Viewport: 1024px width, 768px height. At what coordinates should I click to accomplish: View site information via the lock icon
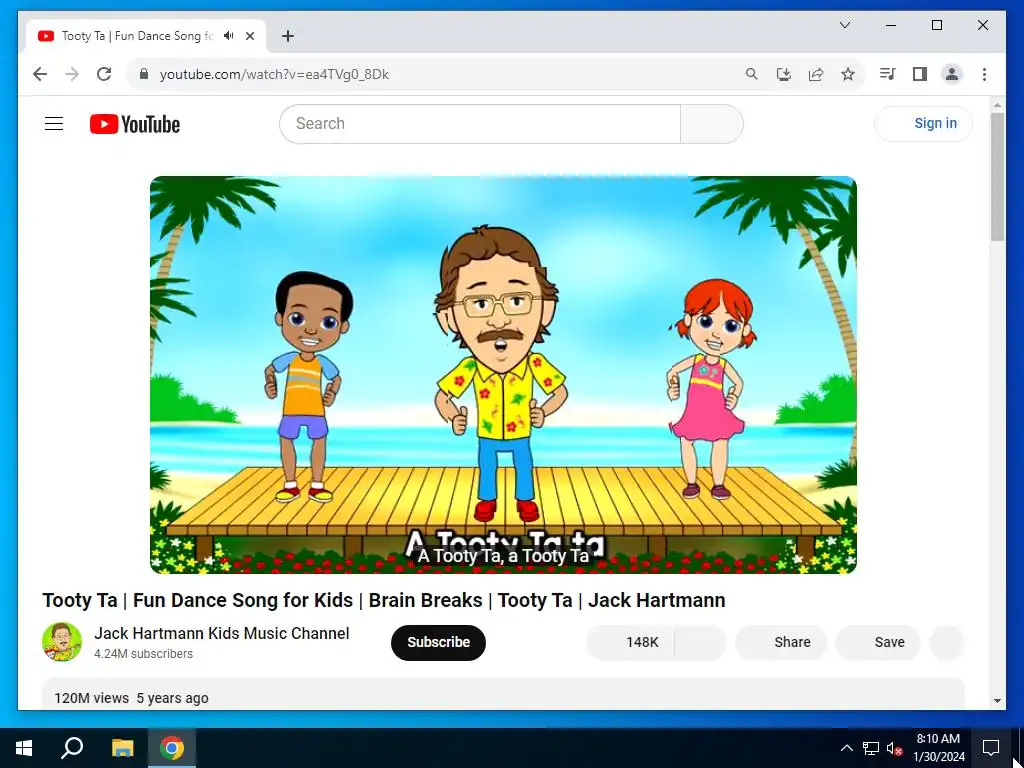[144, 74]
